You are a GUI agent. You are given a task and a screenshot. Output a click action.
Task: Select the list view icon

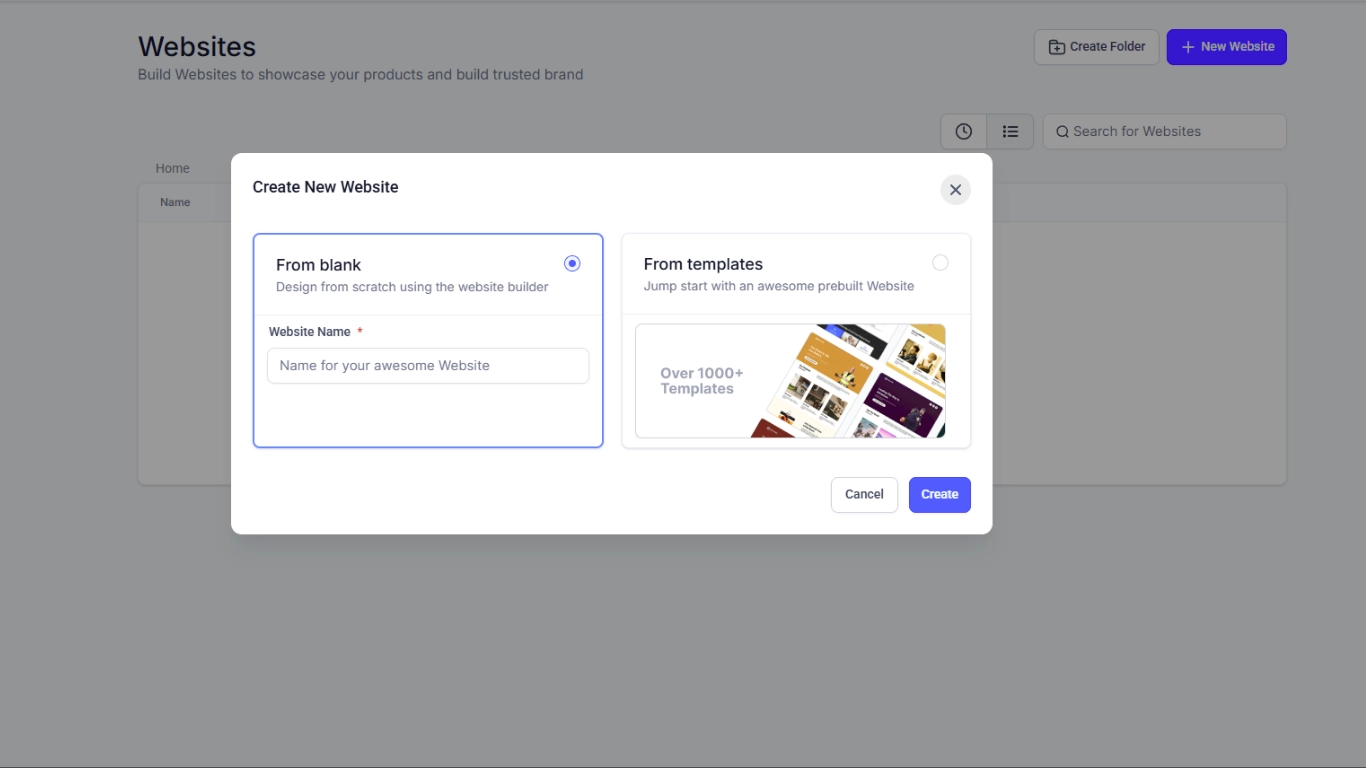pos(1010,131)
